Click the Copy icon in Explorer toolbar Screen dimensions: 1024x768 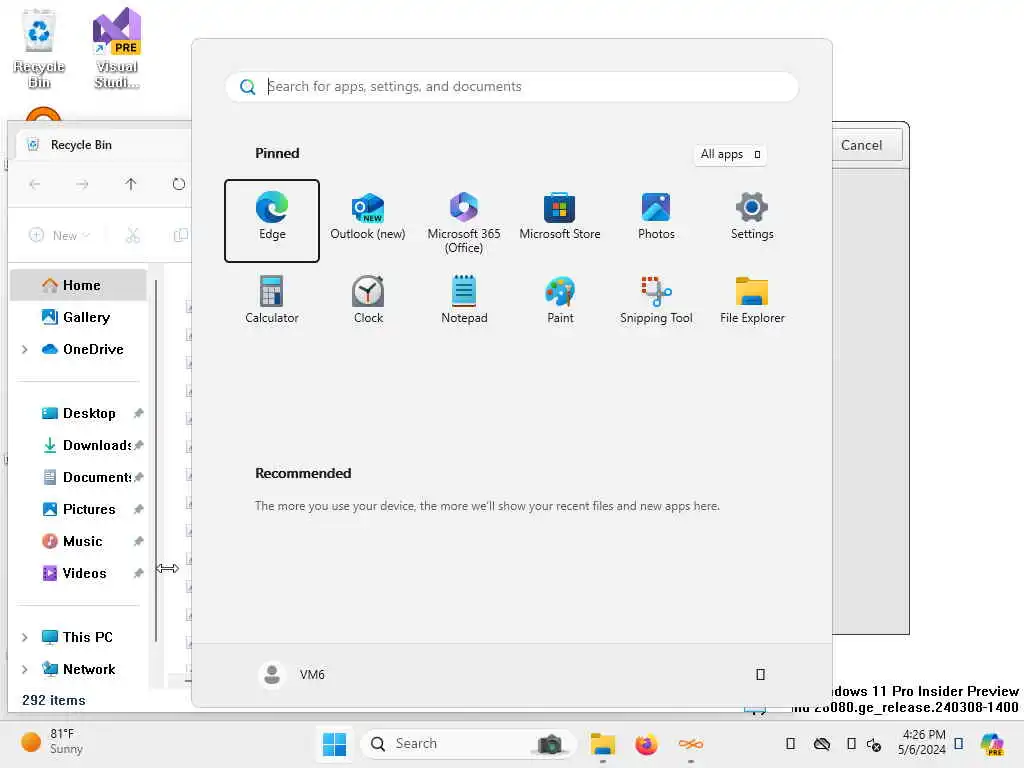[180, 235]
